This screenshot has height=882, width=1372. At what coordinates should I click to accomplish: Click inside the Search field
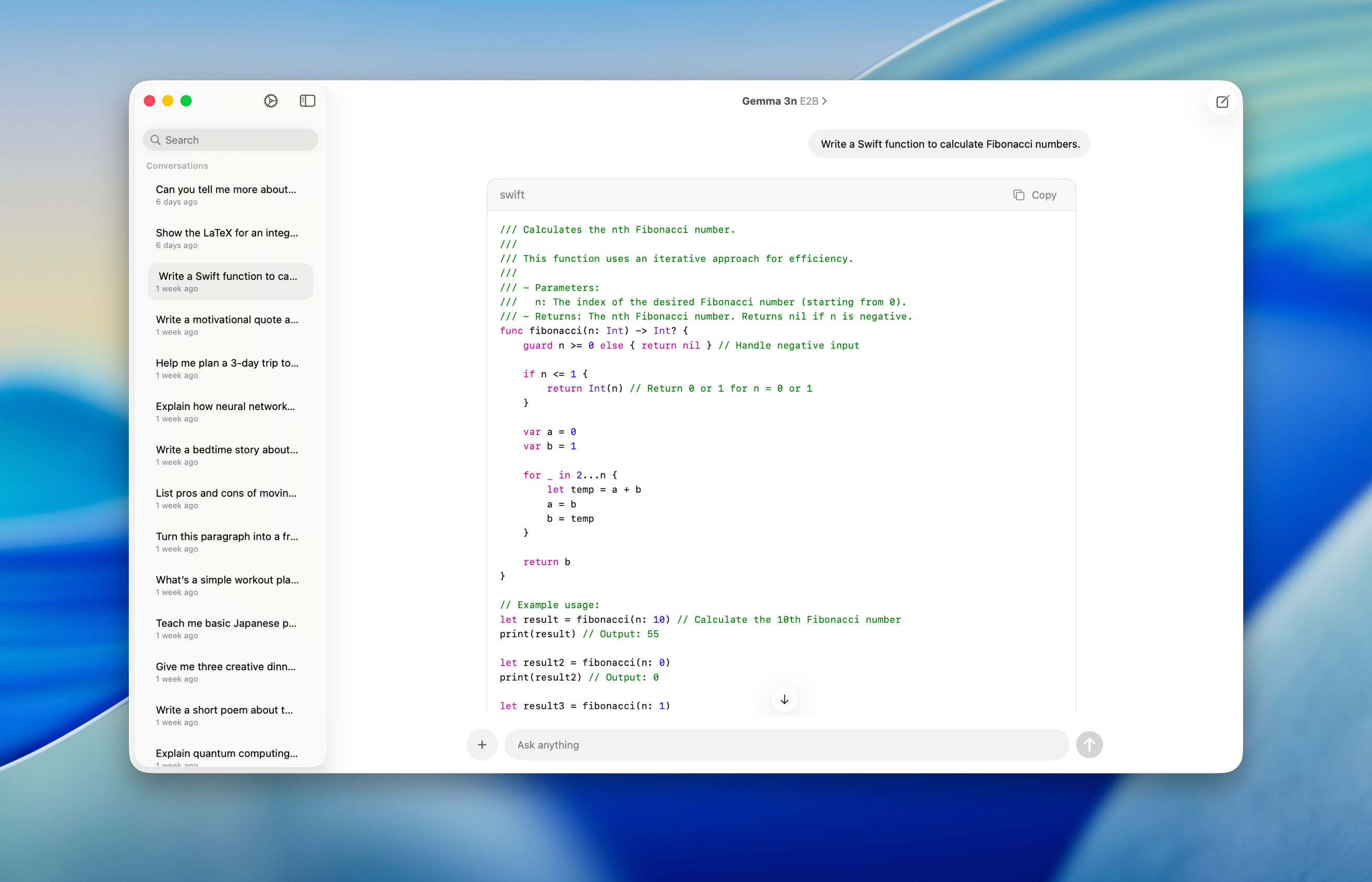pyautogui.click(x=230, y=139)
